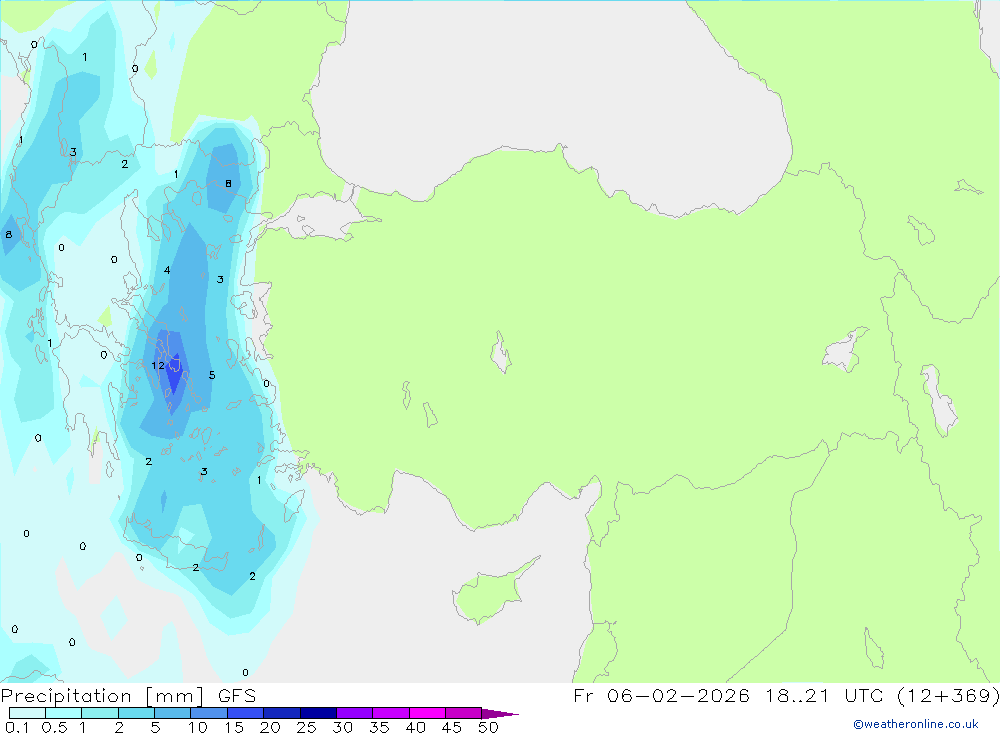Click the "UTC" label
This screenshot has width=1000, height=733.
click(864, 696)
